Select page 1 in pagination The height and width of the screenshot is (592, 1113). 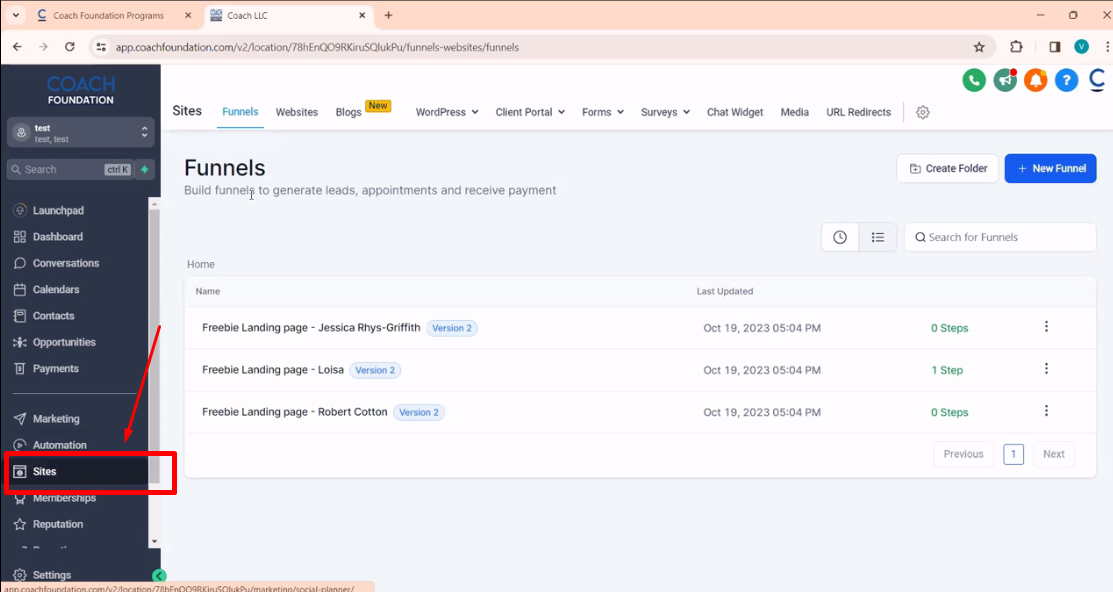coord(1013,454)
